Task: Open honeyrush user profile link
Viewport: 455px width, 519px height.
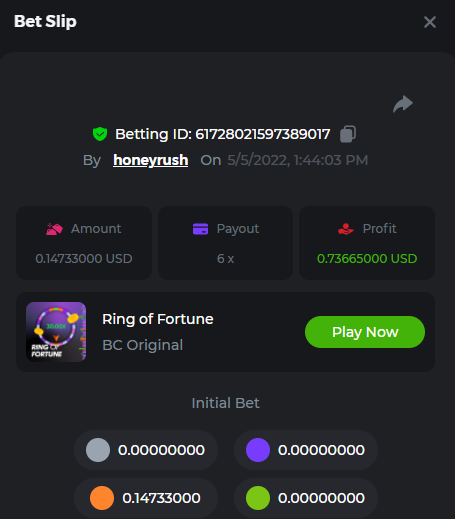Action: pyautogui.click(x=151, y=160)
